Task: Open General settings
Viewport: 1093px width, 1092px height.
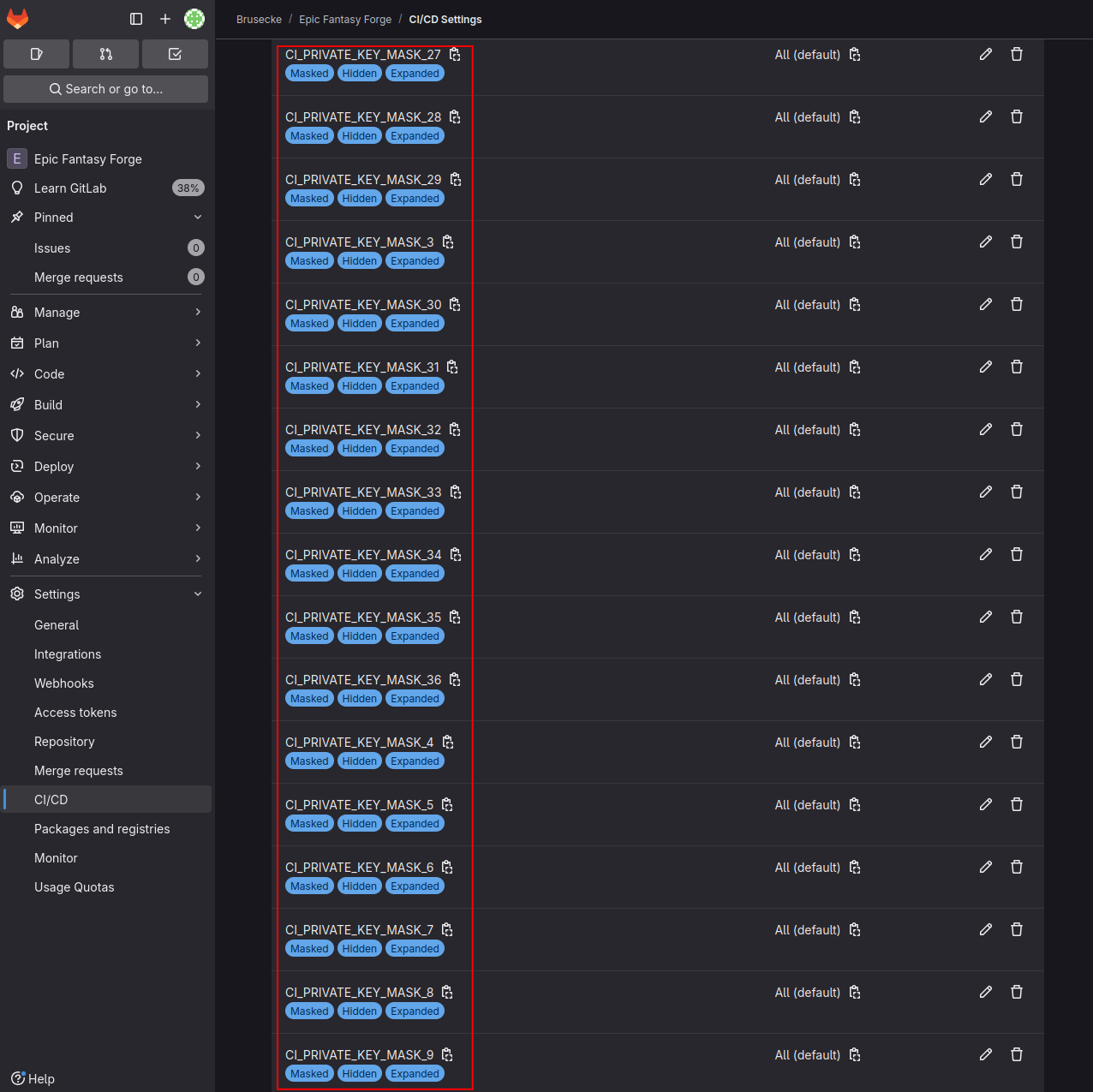Action: click(x=107, y=625)
